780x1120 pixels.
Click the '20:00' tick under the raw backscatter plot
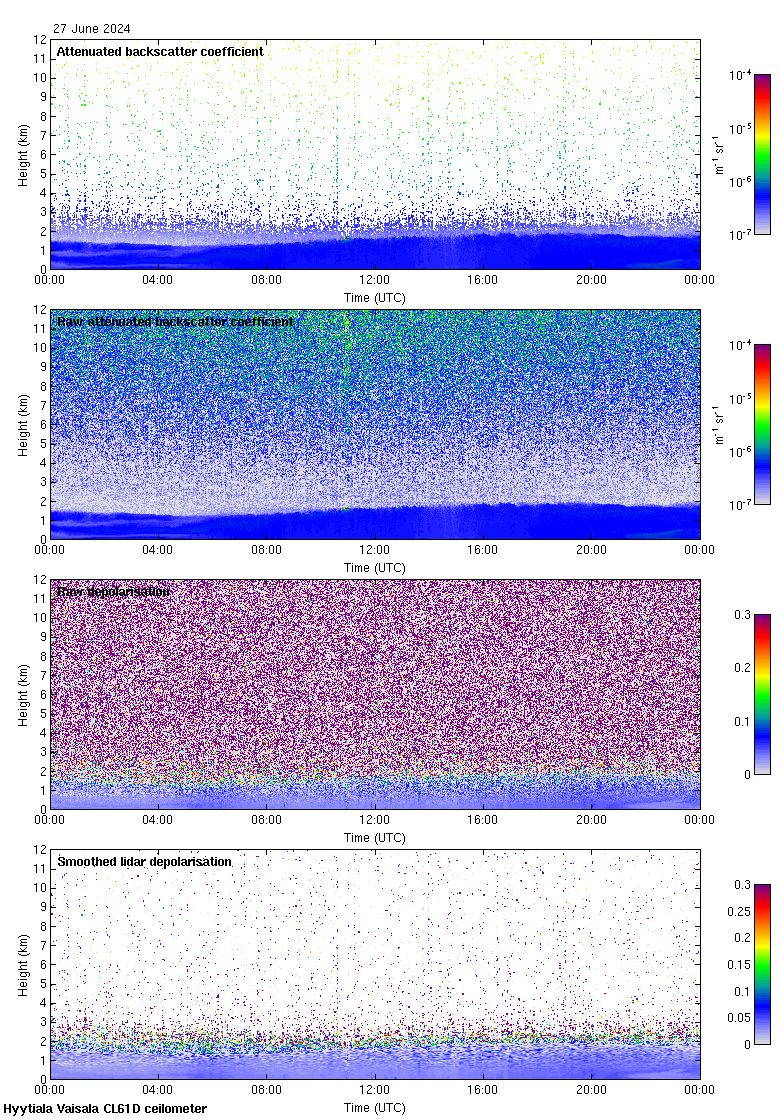point(591,550)
